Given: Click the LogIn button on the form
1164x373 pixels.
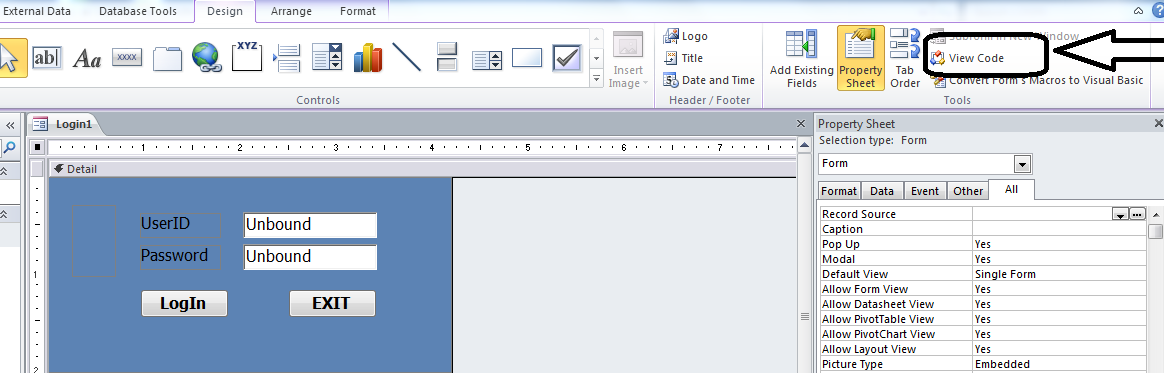Looking at the screenshot, I should pos(184,303).
